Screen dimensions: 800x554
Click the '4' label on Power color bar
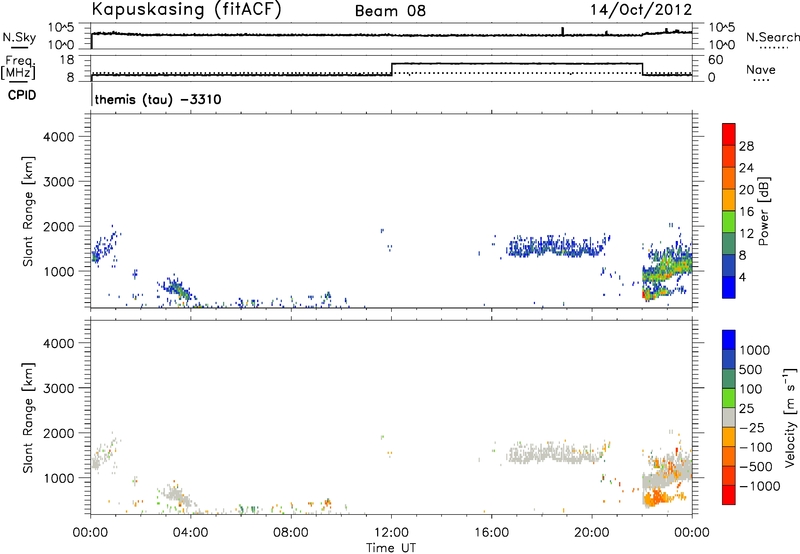click(x=742, y=277)
